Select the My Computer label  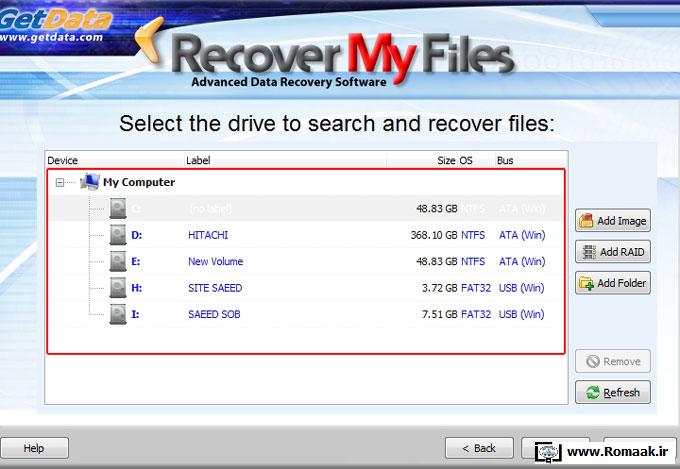click(139, 182)
